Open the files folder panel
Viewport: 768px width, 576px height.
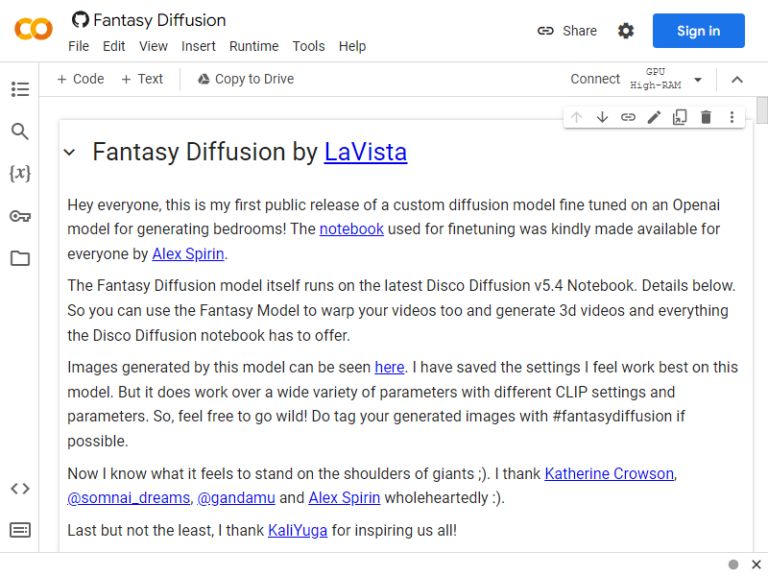click(20, 258)
